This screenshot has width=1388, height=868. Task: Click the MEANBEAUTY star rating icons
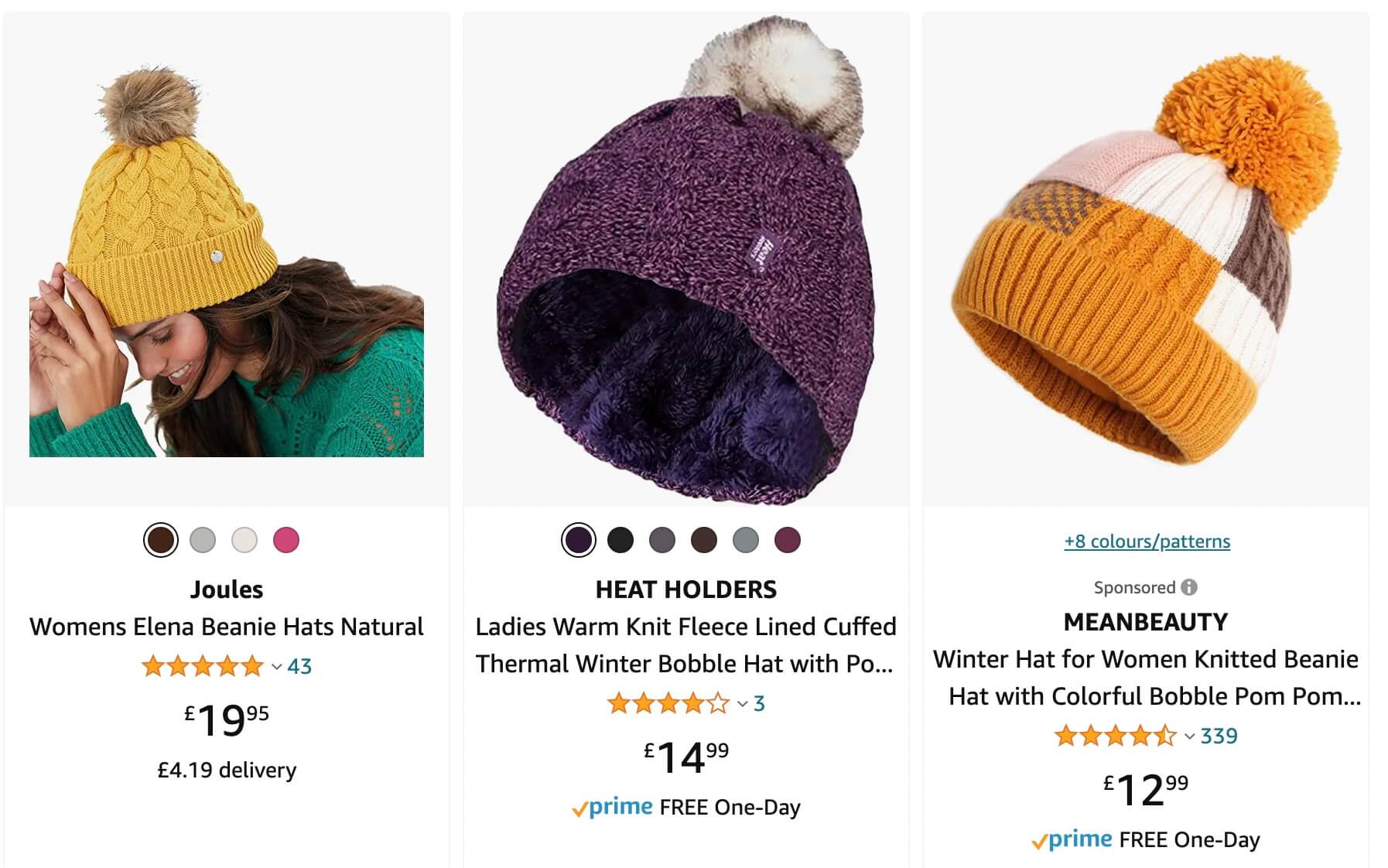click(x=1116, y=736)
